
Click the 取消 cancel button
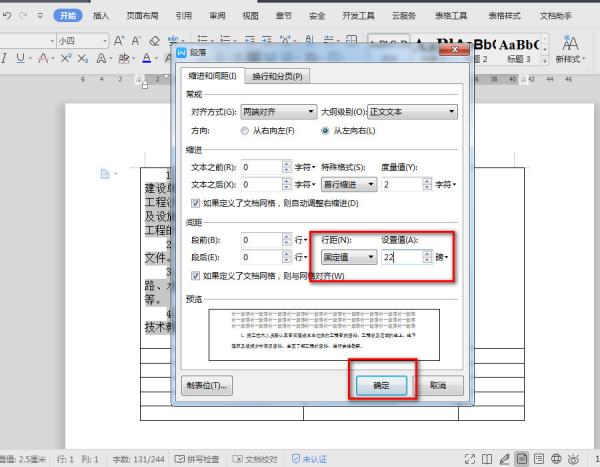coord(437,384)
